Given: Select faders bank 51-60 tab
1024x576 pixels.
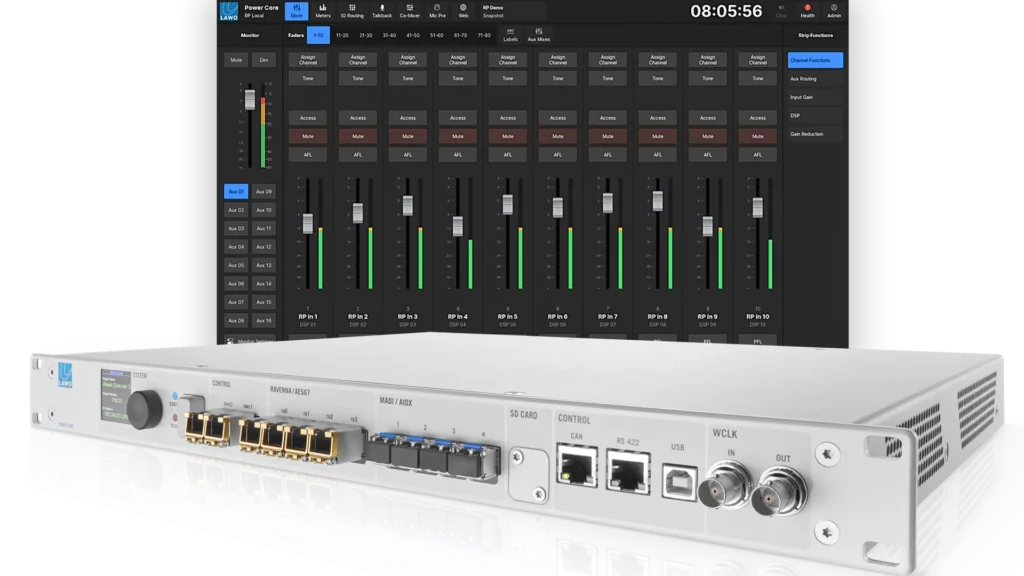Looking at the screenshot, I should click(x=436, y=35).
